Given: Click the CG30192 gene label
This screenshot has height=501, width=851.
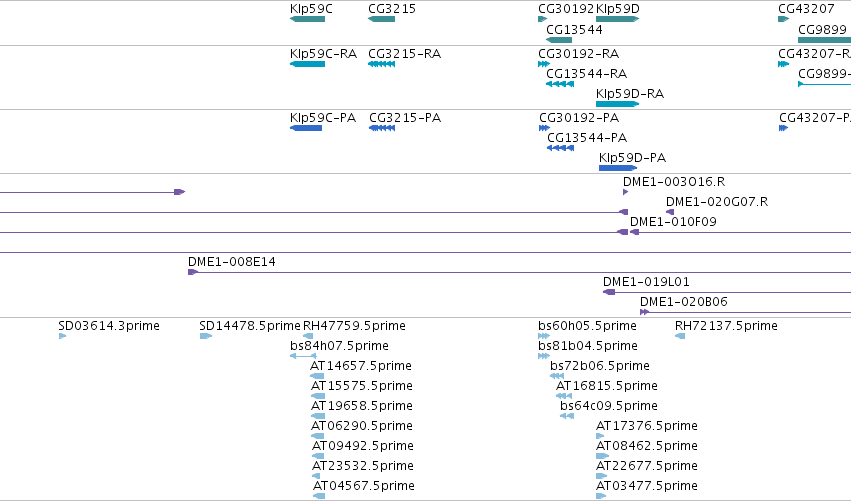Looking at the screenshot, I should [x=566, y=9].
